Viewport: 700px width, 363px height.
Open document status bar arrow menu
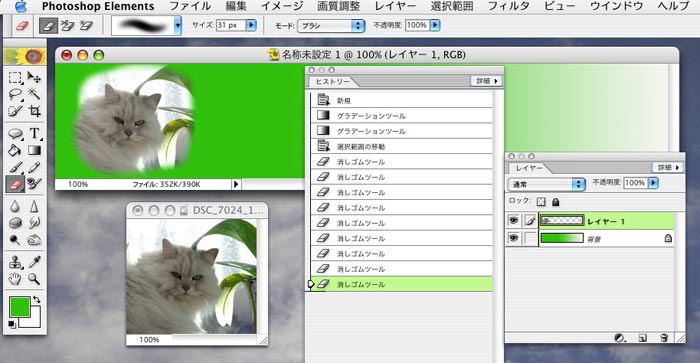(236, 184)
